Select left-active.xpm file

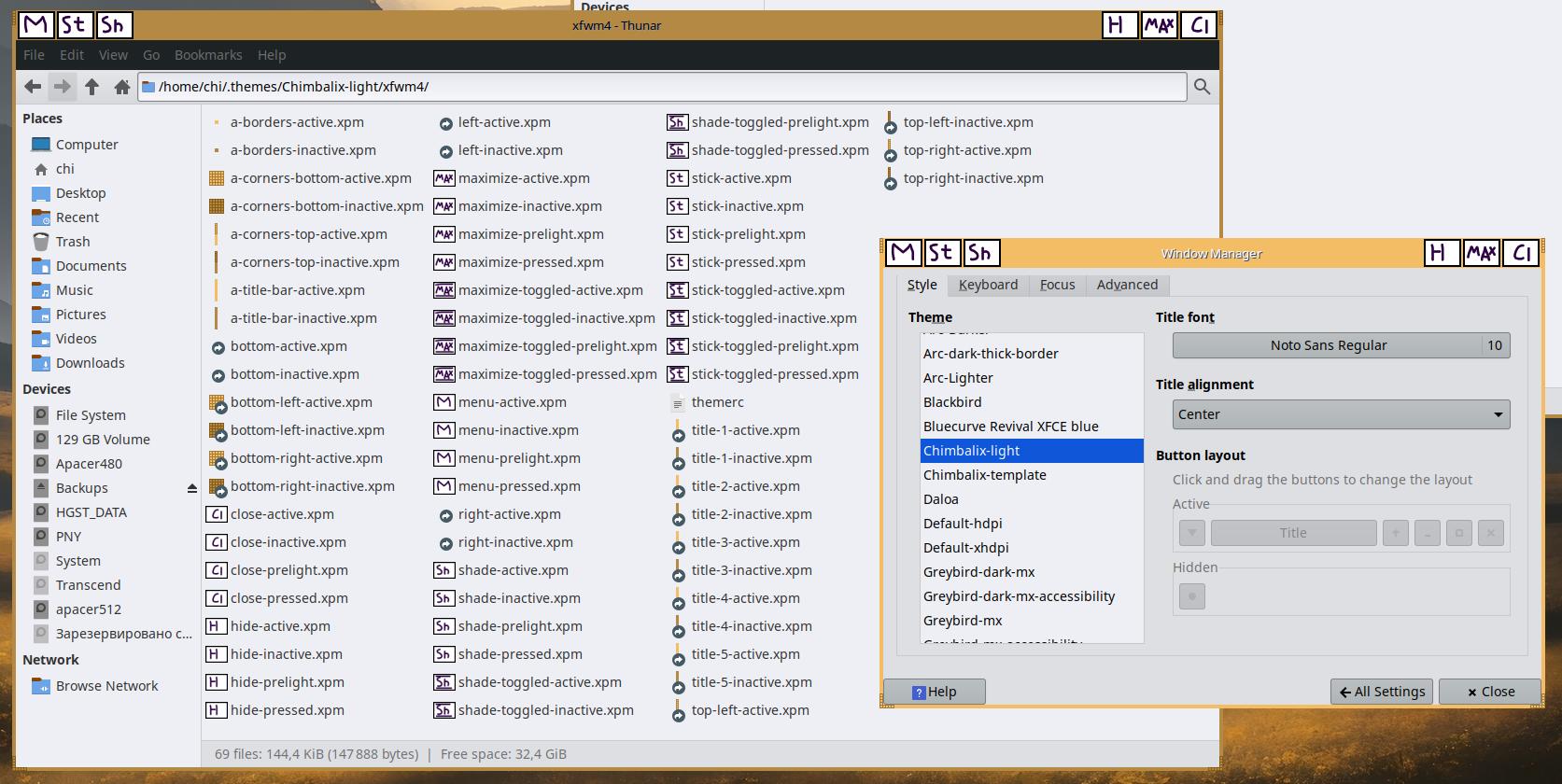click(x=504, y=122)
